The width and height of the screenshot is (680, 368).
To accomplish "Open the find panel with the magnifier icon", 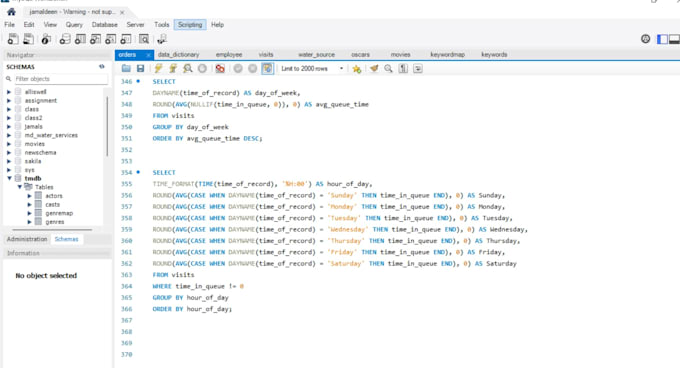I will tap(389, 68).
